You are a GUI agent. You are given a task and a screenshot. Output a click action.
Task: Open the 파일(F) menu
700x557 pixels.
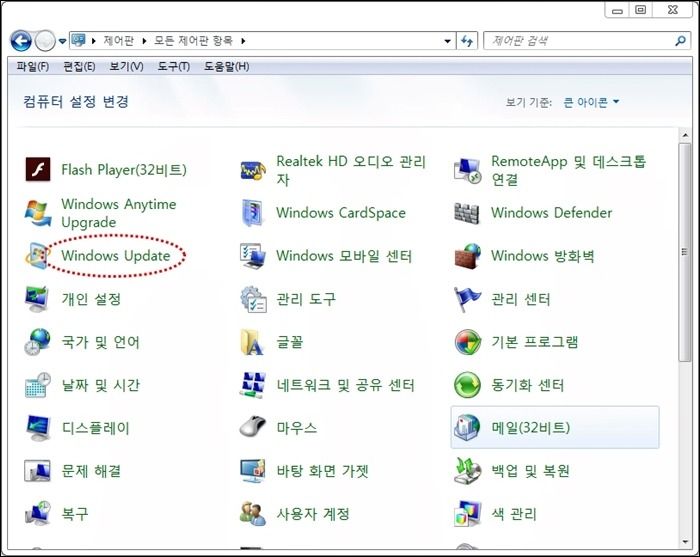(33, 67)
